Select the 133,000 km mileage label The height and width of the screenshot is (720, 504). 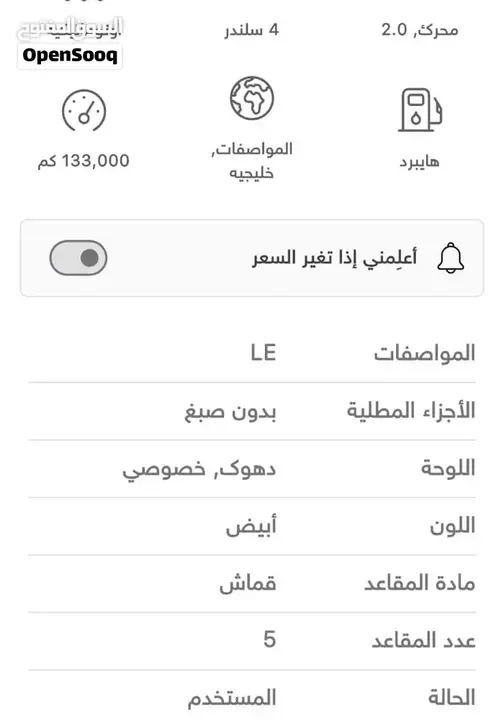[x=84, y=161]
